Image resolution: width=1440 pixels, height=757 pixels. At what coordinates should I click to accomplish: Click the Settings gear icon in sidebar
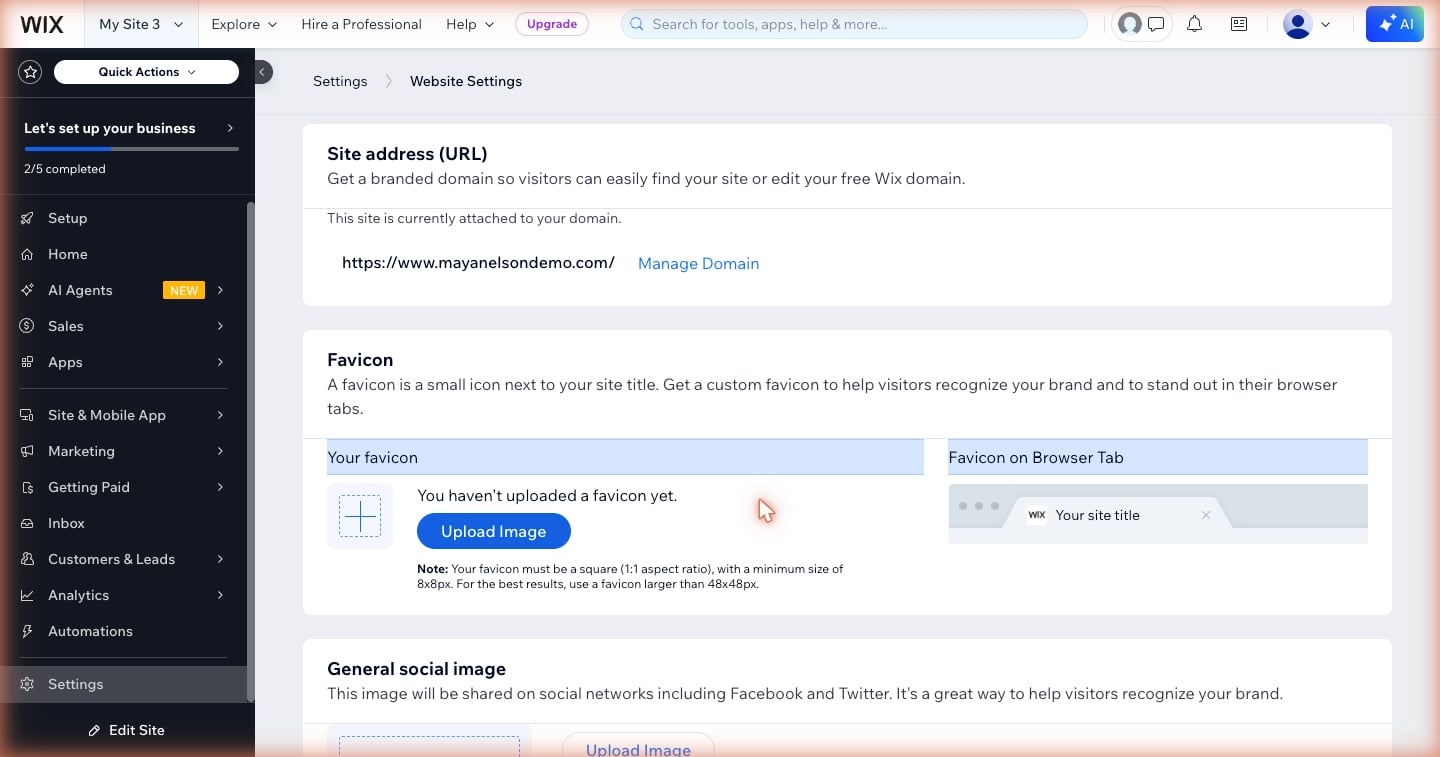pyautogui.click(x=28, y=684)
